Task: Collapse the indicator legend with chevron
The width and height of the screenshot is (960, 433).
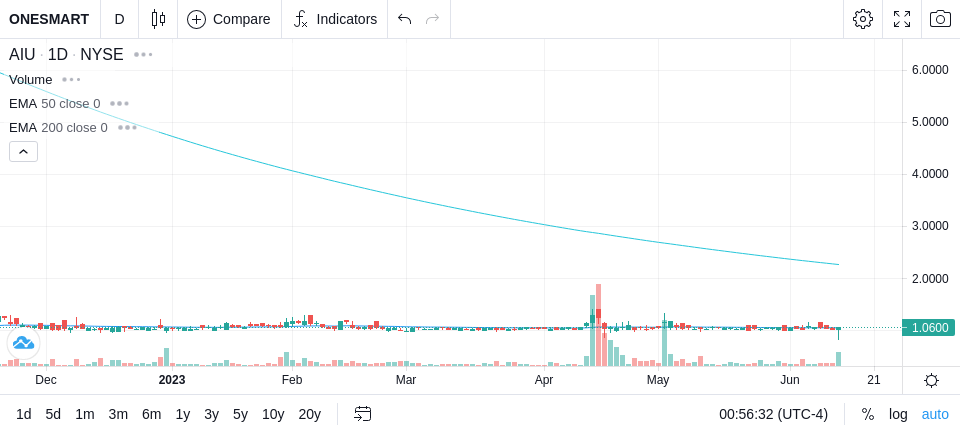Action: [23, 151]
